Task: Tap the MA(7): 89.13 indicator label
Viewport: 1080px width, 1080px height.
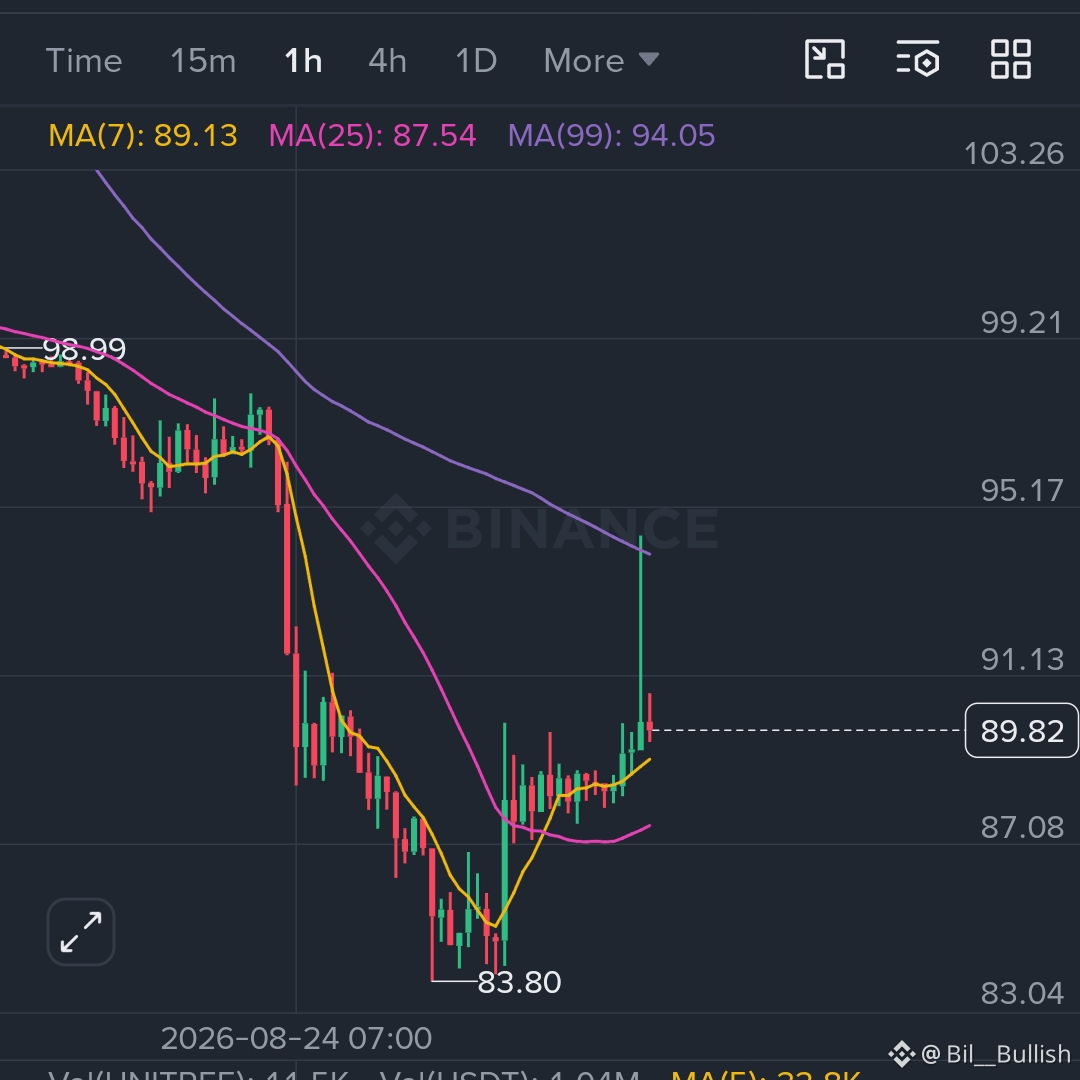Action: pos(143,135)
